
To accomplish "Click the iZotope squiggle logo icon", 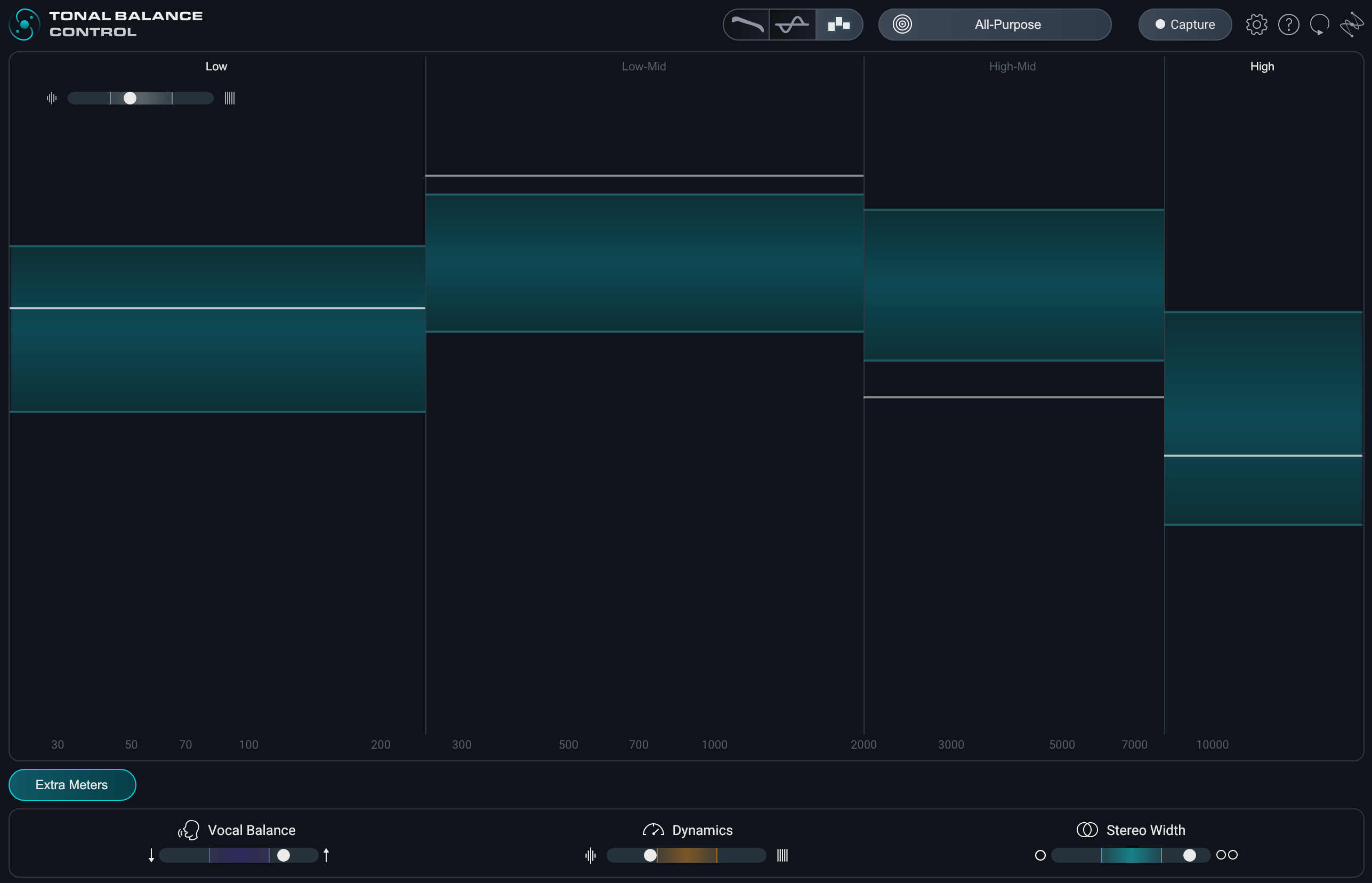I will coord(1351,25).
